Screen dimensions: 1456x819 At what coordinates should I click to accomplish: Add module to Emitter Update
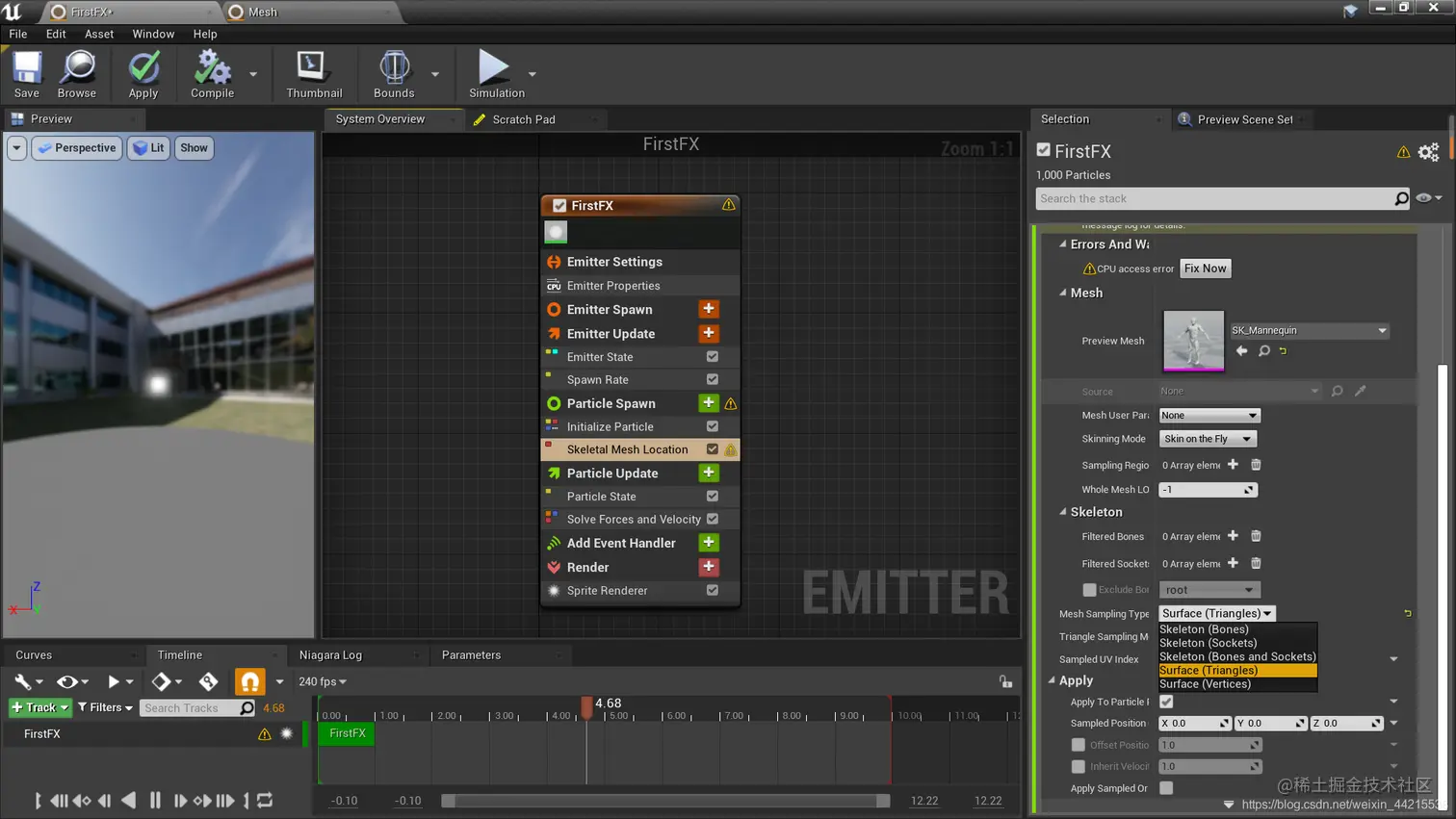coord(709,333)
